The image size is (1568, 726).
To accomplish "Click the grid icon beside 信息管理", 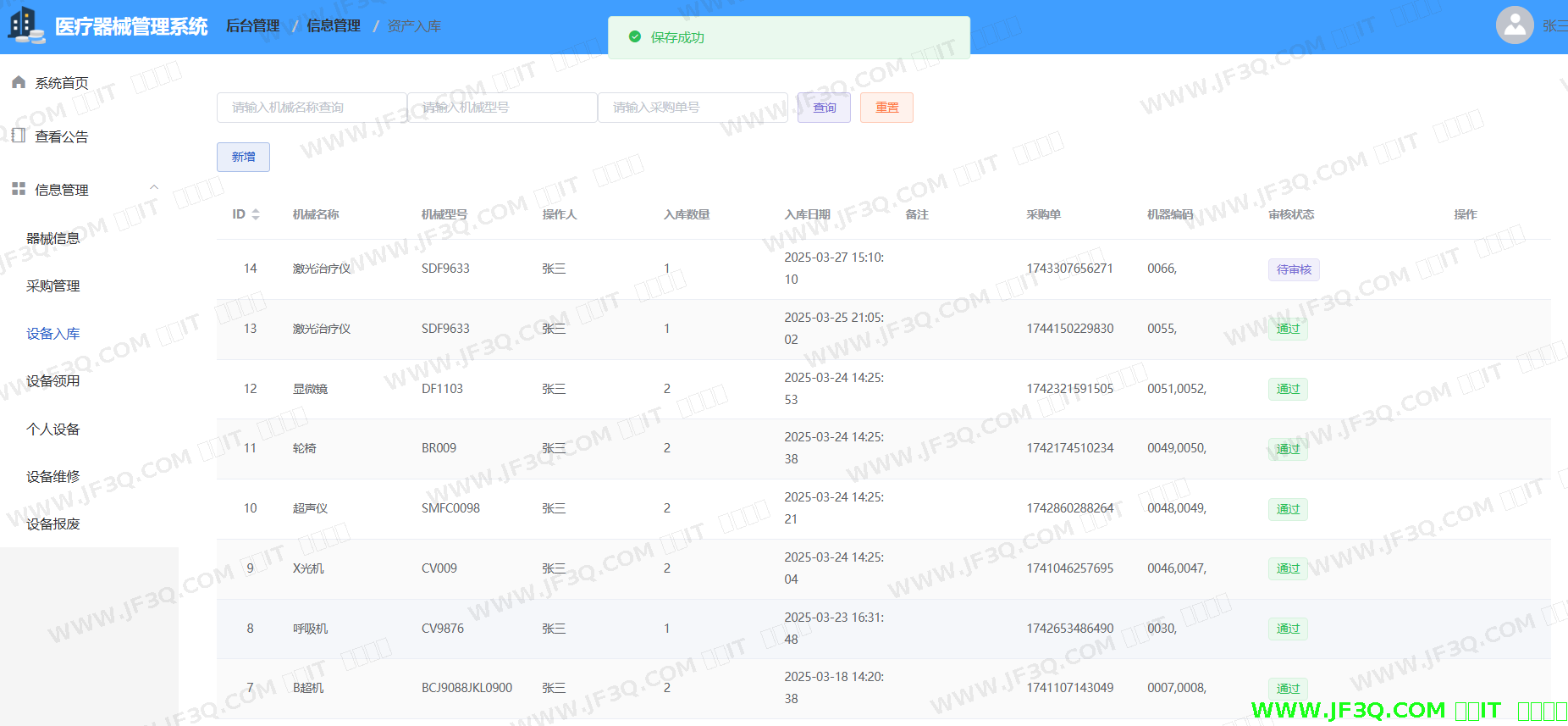I will 19,189.
